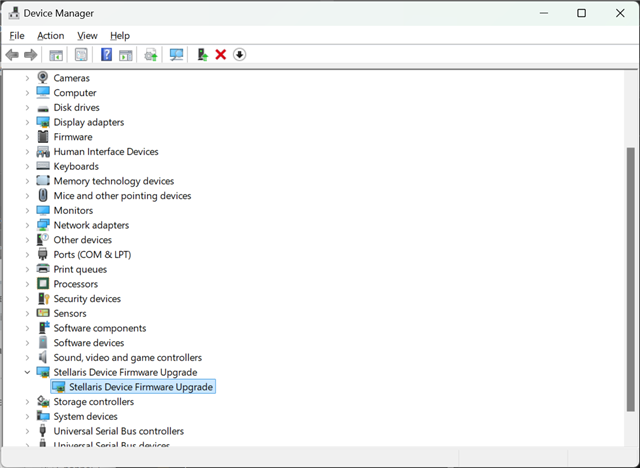
Task: Expand Ports (COM & LPT) category
Action: (x=27, y=255)
